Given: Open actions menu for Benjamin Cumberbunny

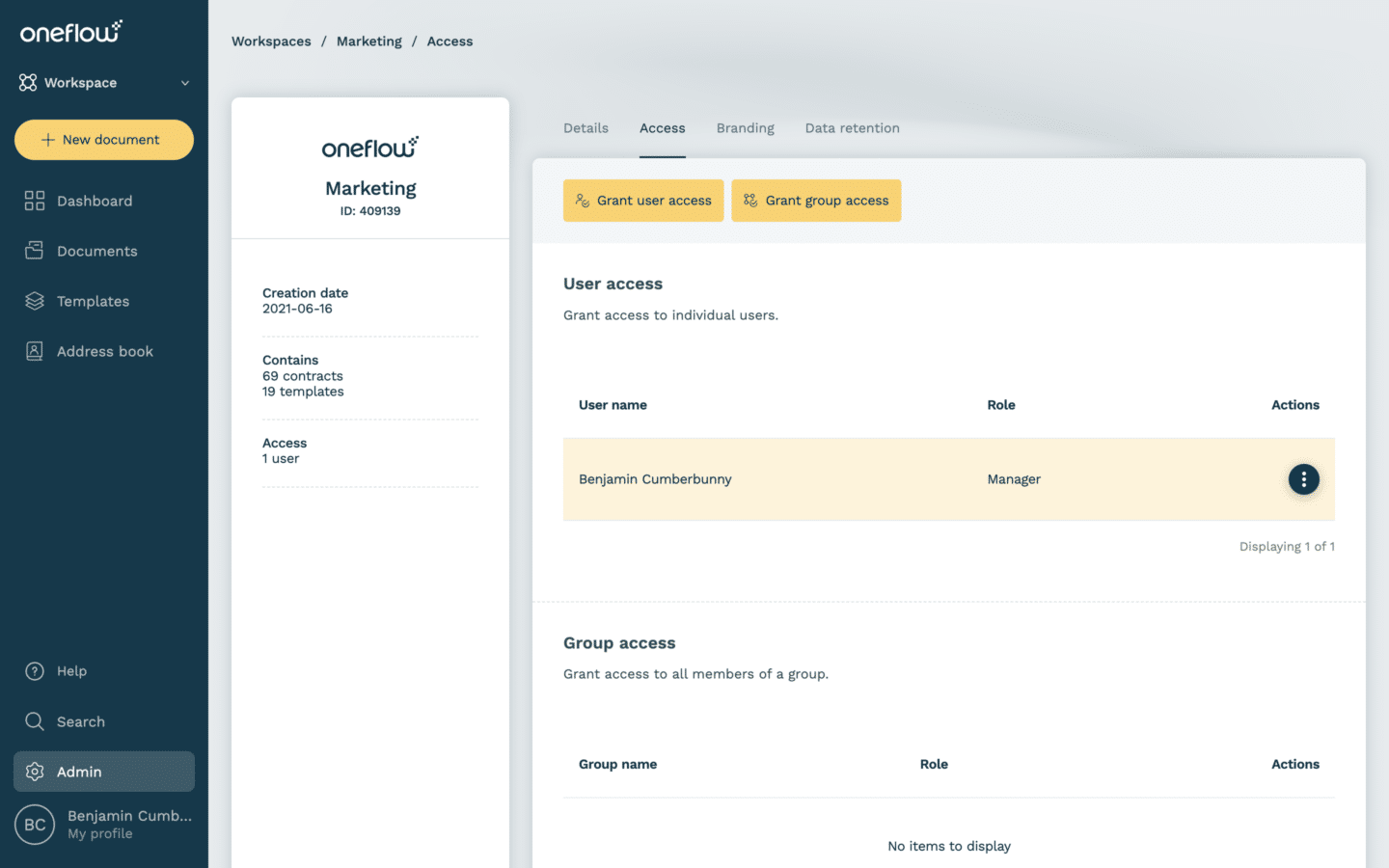Looking at the screenshot, I should point(1304,479).
